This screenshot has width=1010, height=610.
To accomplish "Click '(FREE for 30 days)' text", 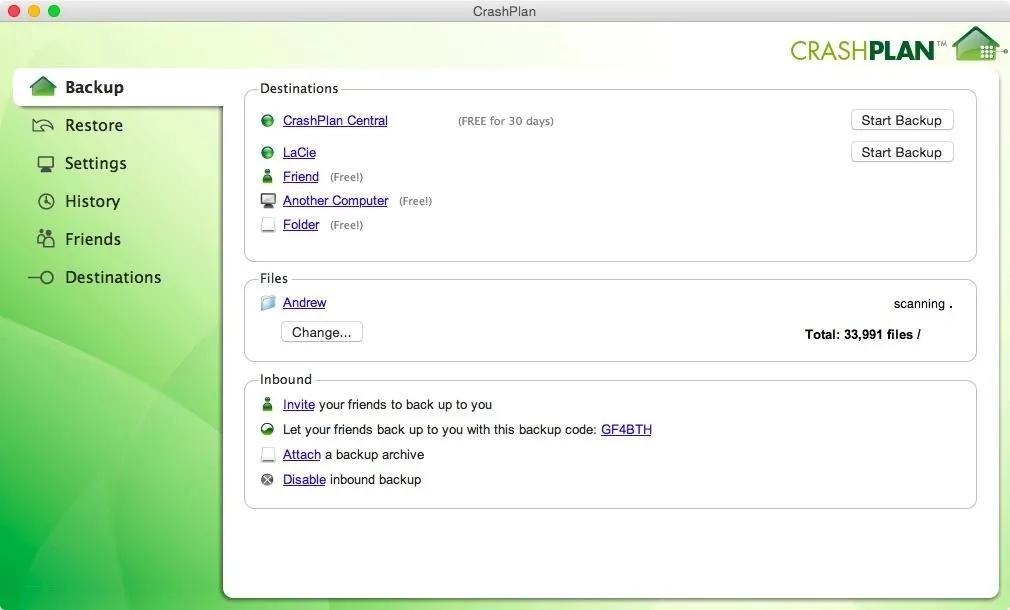I will [506, 121].
